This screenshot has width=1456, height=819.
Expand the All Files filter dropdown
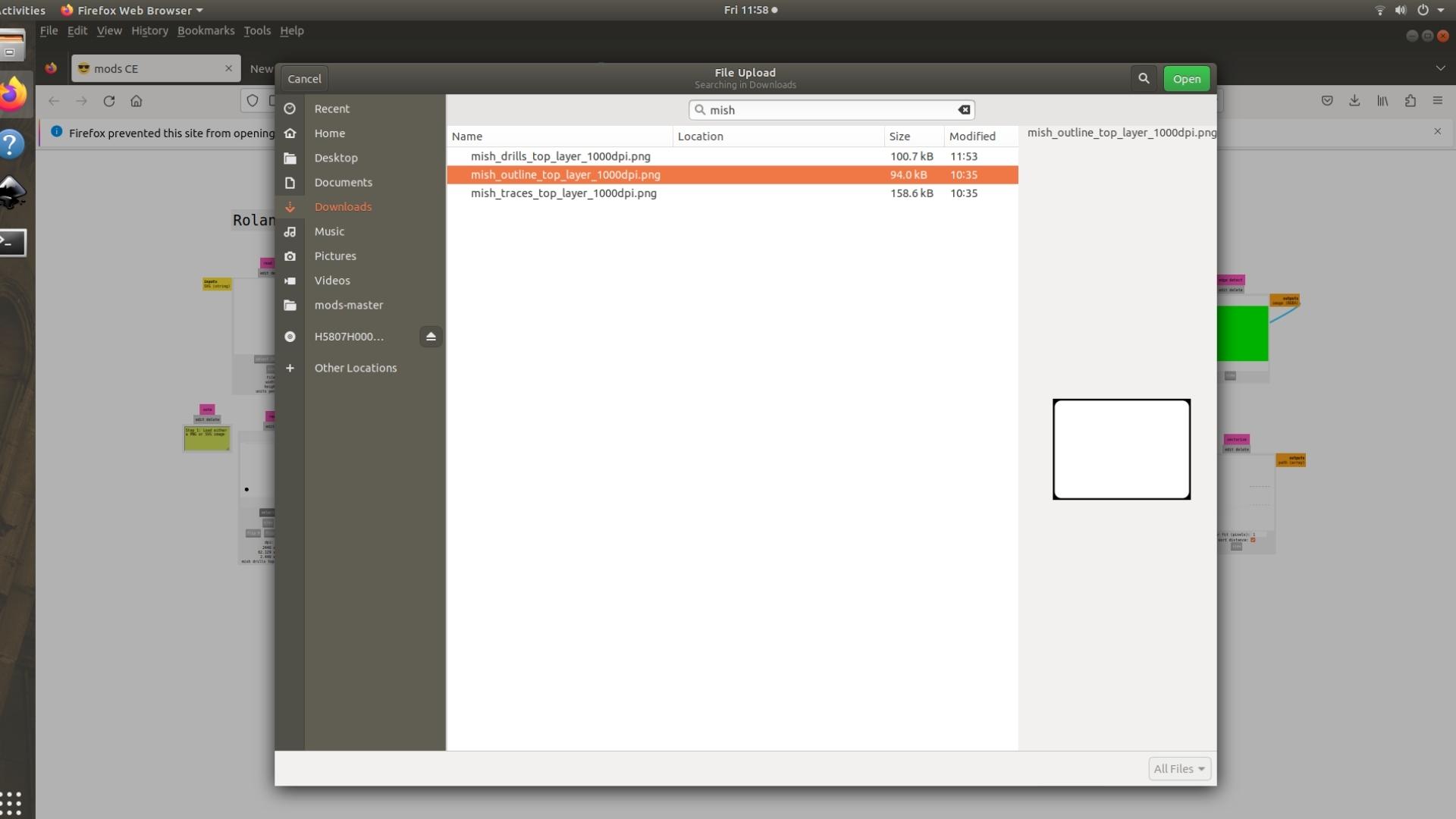pos(1179,768)
